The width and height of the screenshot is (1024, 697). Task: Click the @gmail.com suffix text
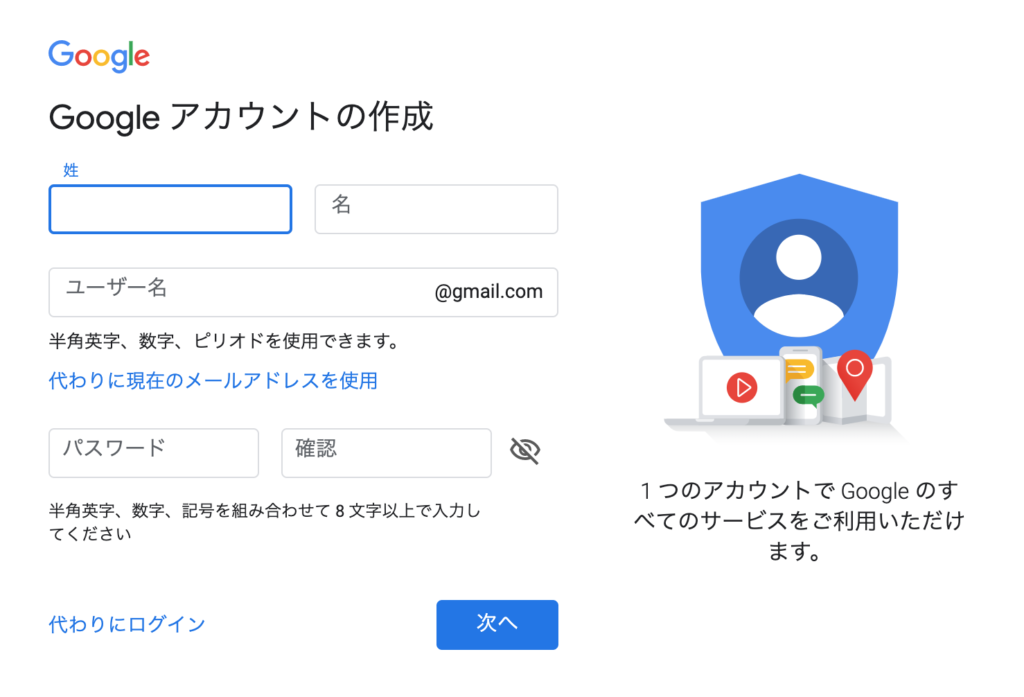click(488, 291)
